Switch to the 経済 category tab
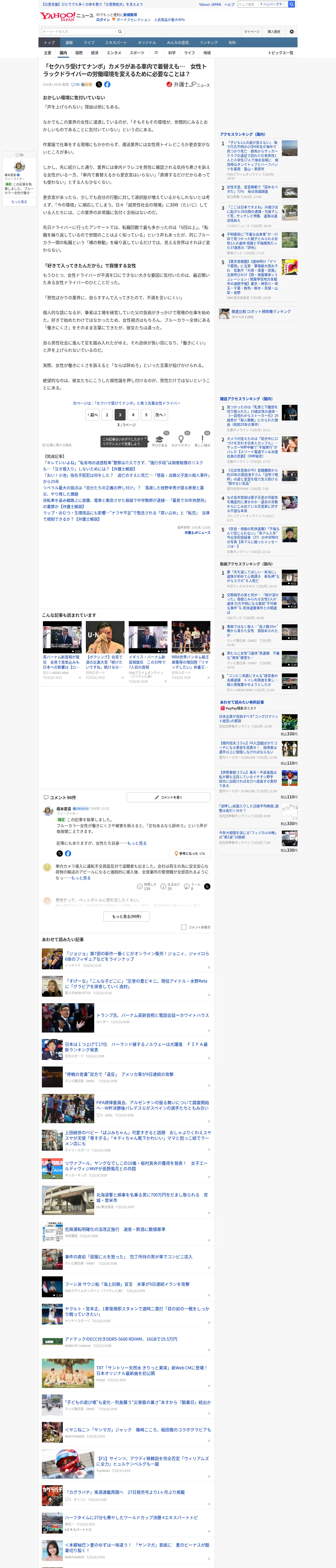Viewport: 336px width, 1568px height. [x=94, y=53]
